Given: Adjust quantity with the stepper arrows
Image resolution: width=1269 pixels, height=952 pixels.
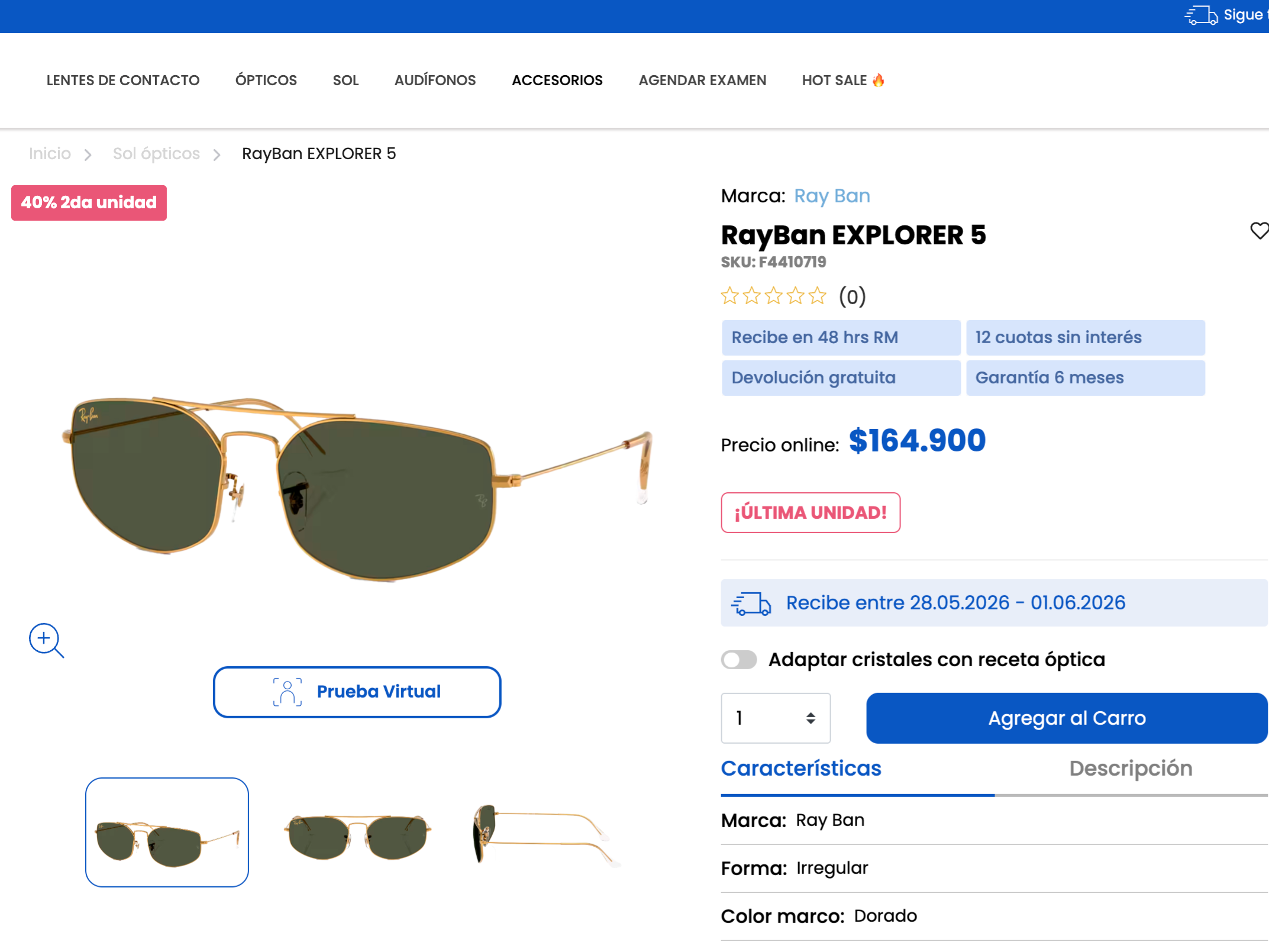Looking at the screenshot, I should pos(811,718).
